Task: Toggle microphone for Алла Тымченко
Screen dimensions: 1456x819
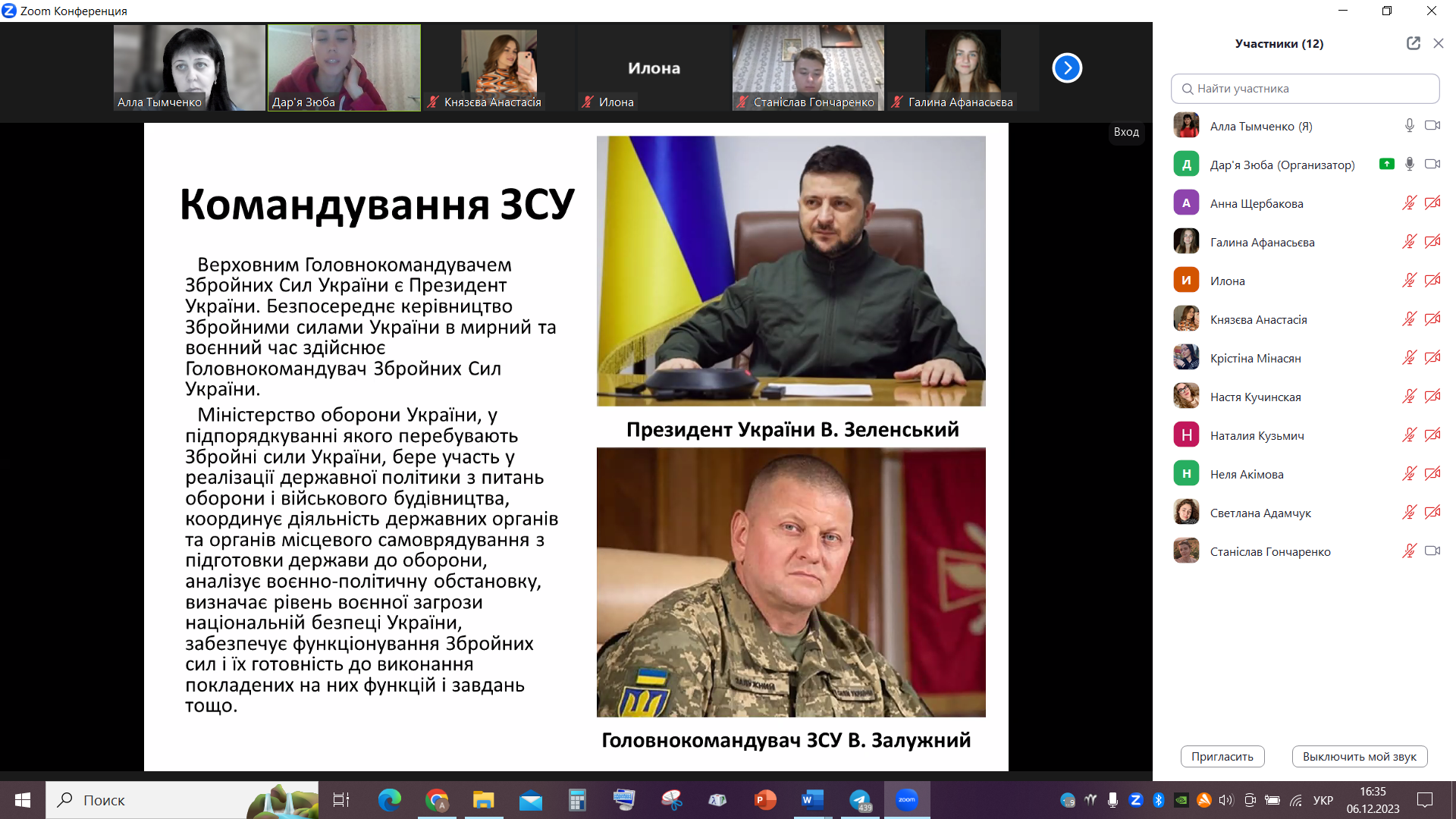Action: 1409,126
